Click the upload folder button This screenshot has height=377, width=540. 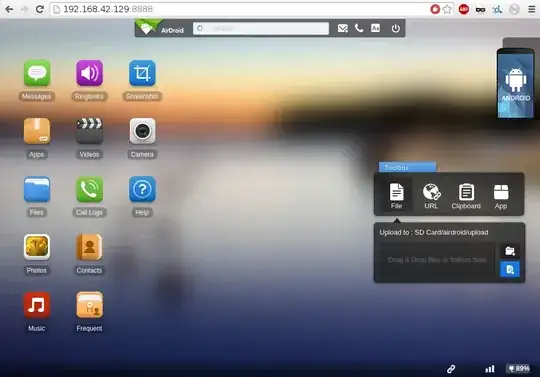(510, 251)
